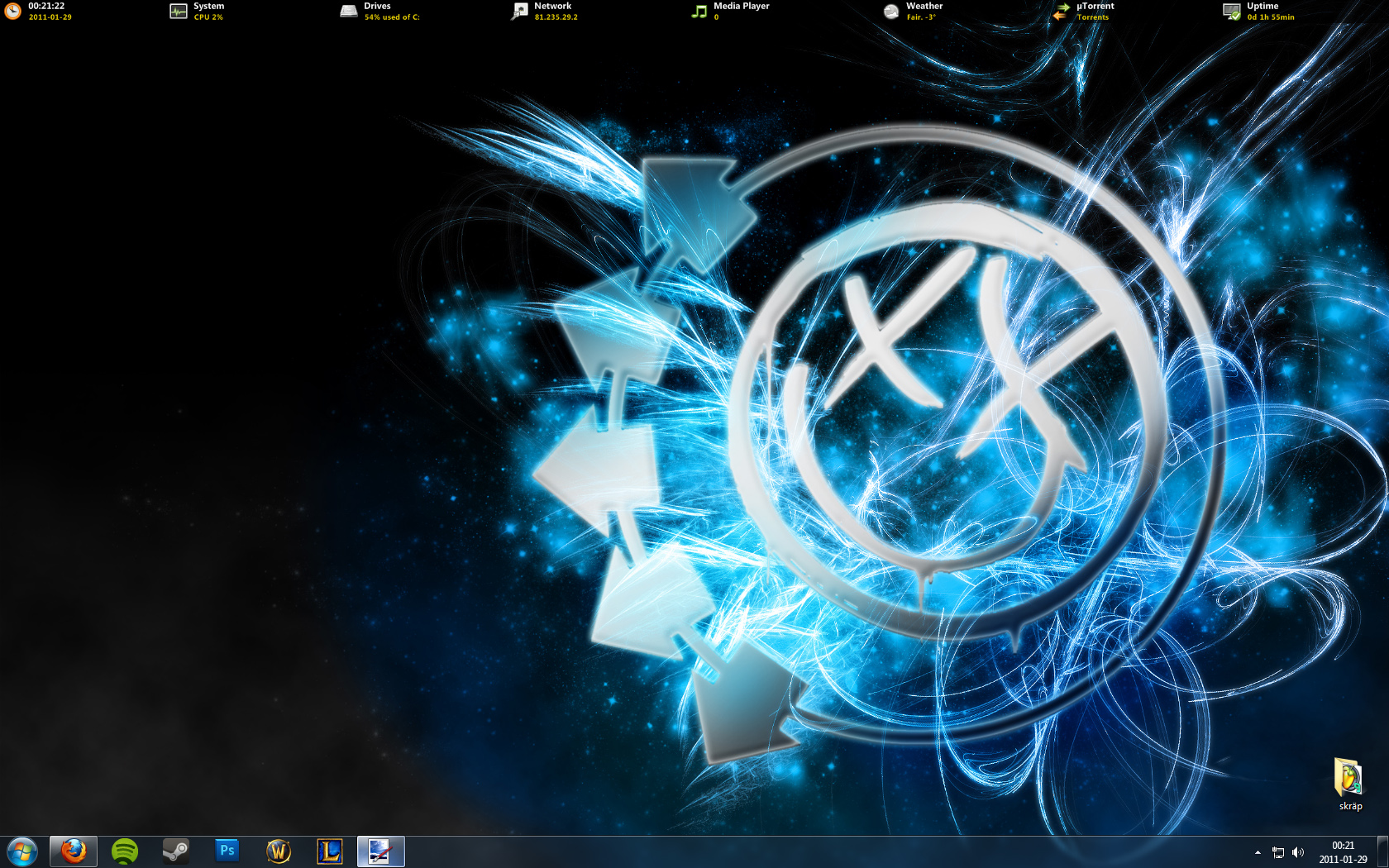The image size is (1389, 868).
Task: Click the '00:21:22' time in top bar
Action: 46,6
